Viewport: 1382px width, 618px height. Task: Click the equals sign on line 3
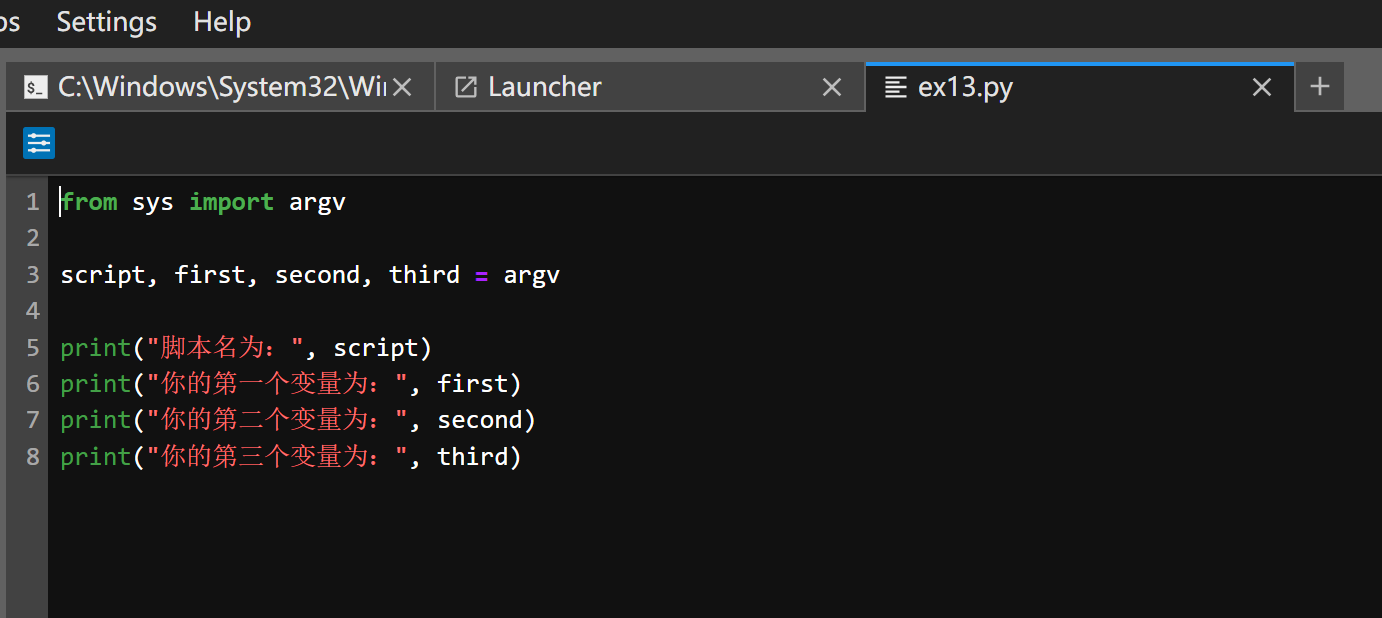pos(481,275)
